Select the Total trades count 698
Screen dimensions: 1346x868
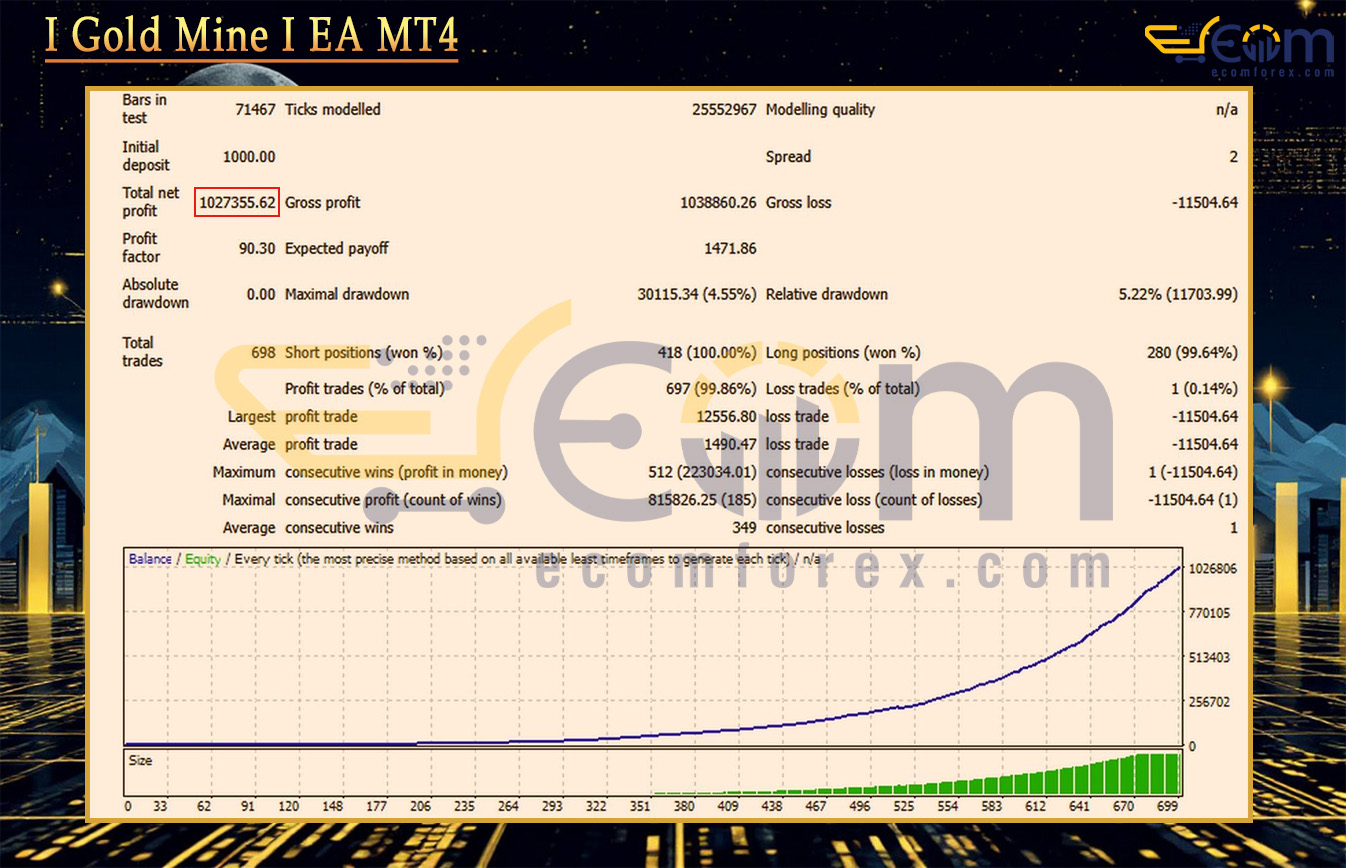tap(261, 352)
